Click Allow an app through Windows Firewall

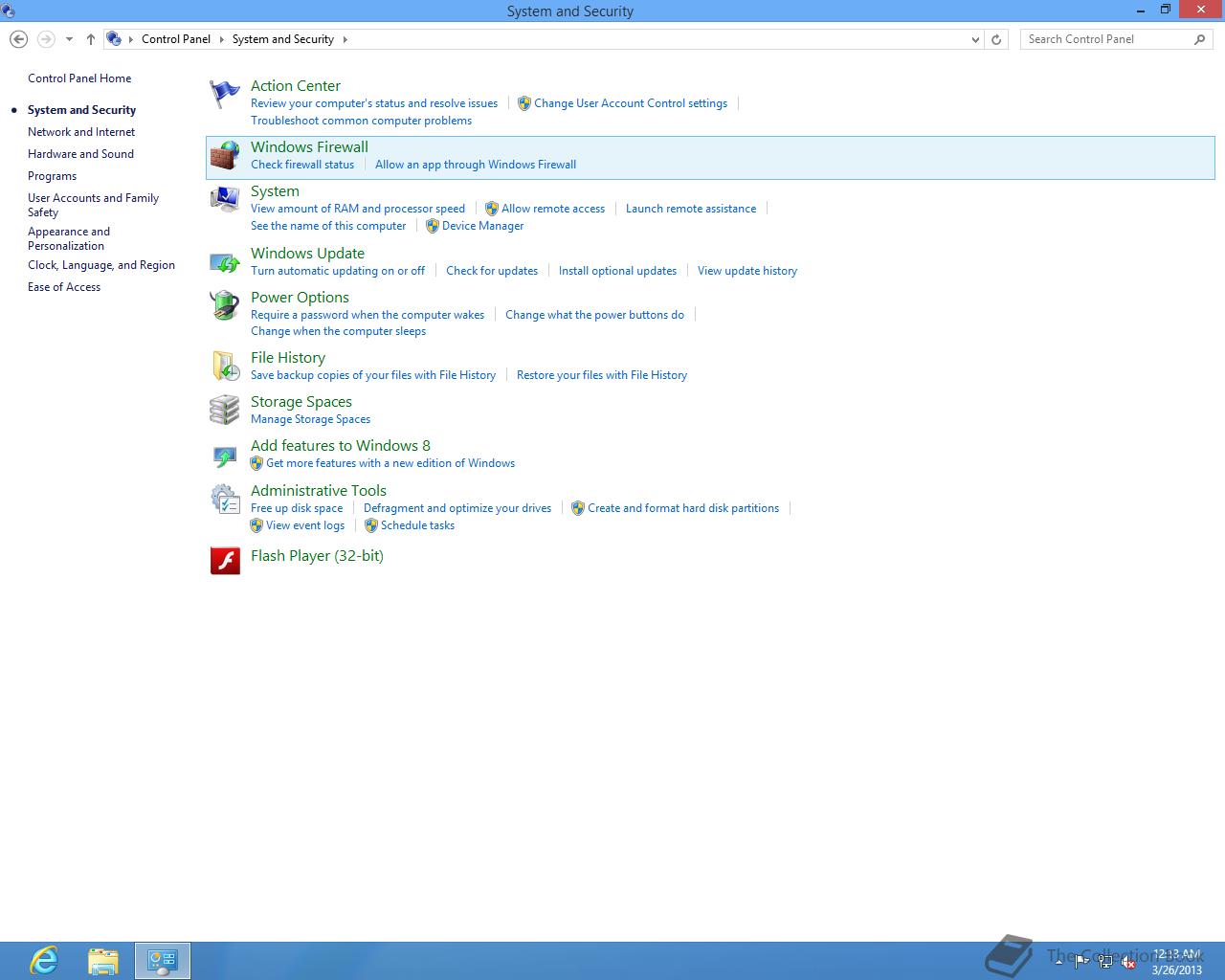(476, 165)
